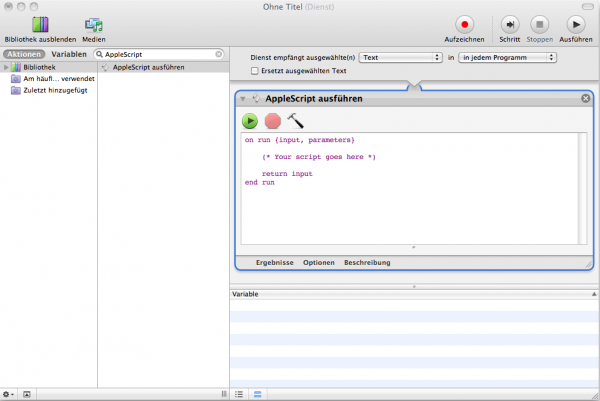The height and width of the screenshot is (401, 600).
Task: Show the Optionen section
Action: tap(319, 262)
